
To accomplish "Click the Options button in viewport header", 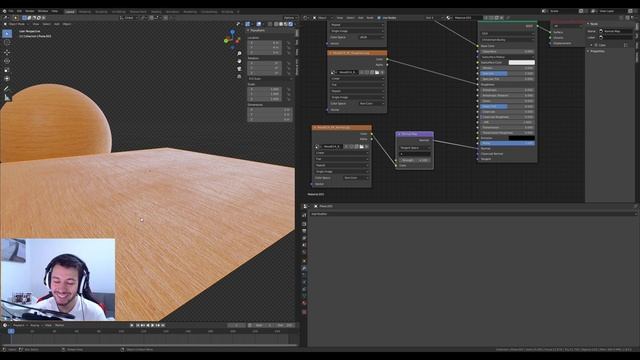I will click(289, 18).
